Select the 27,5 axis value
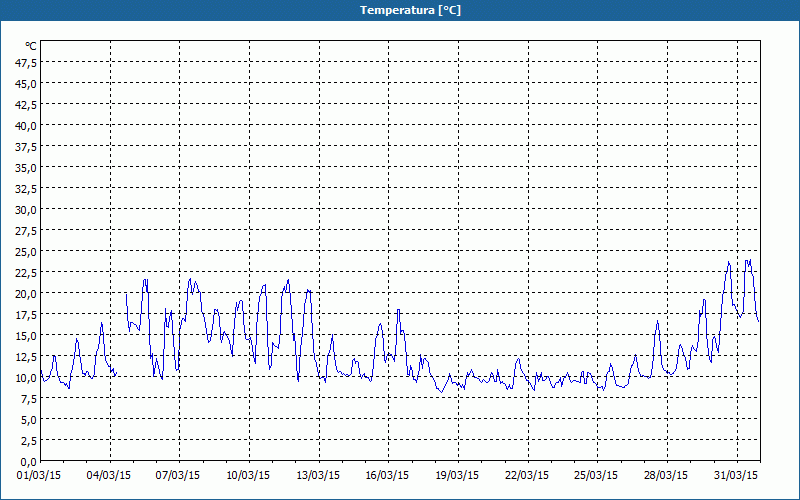This screenshot has width=800, height=500. [x=27, y=231]
